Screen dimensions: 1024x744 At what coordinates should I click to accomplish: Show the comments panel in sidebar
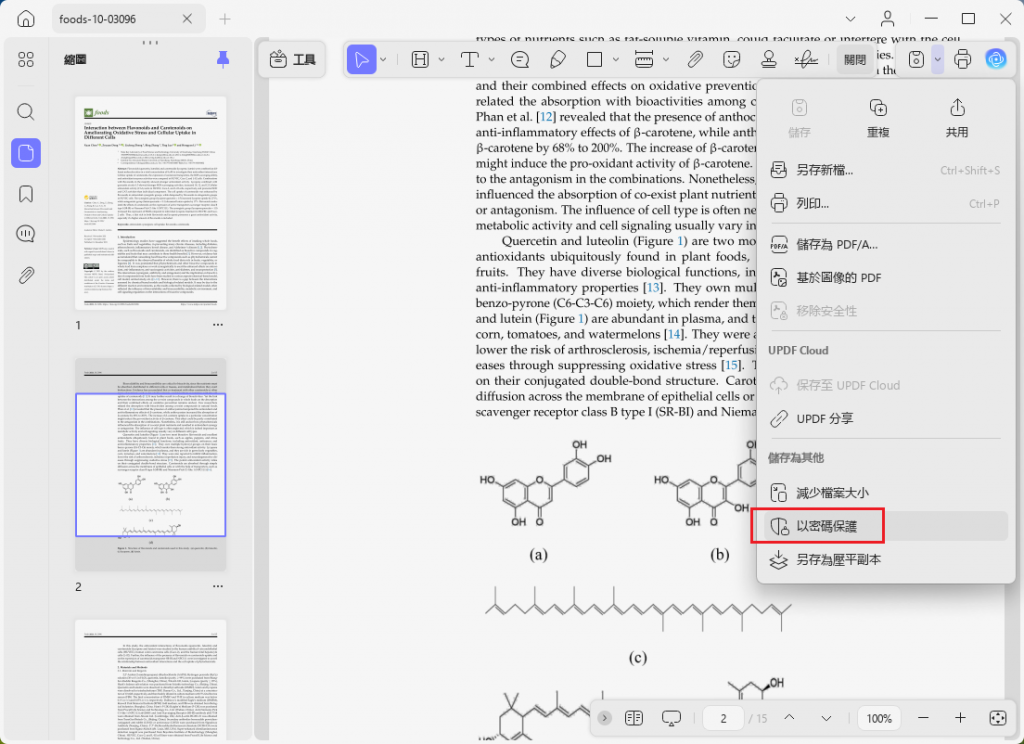click(x=26, y=233)
